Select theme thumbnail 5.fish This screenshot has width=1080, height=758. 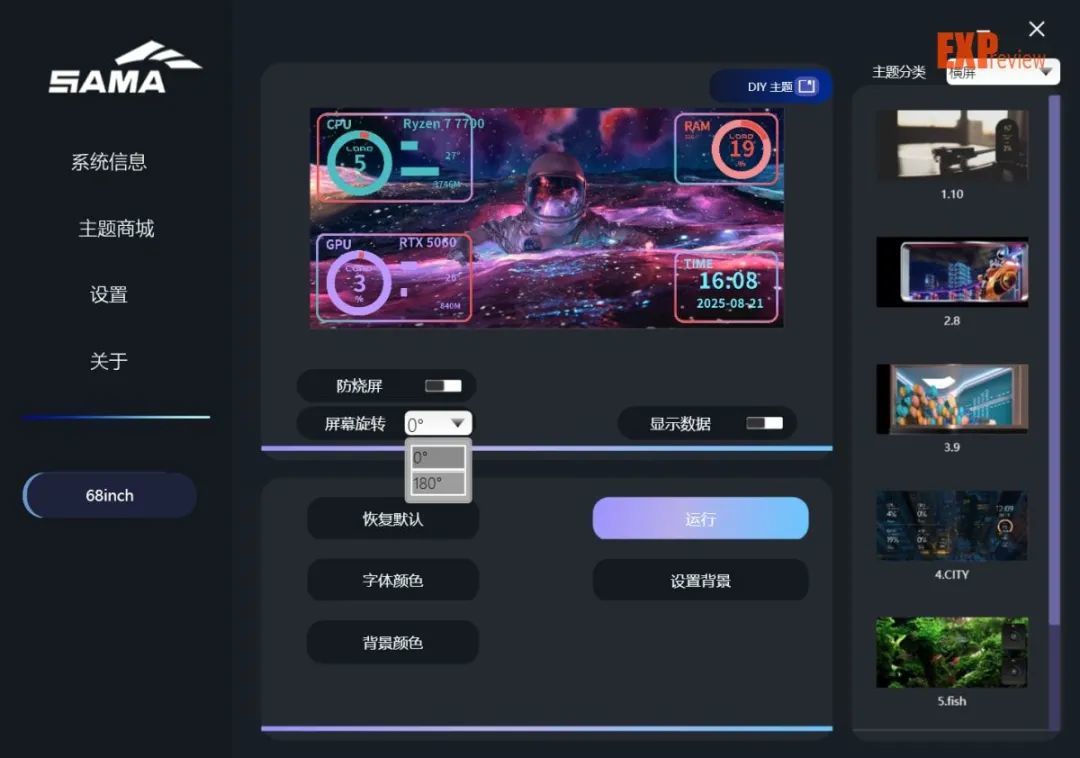952,653
